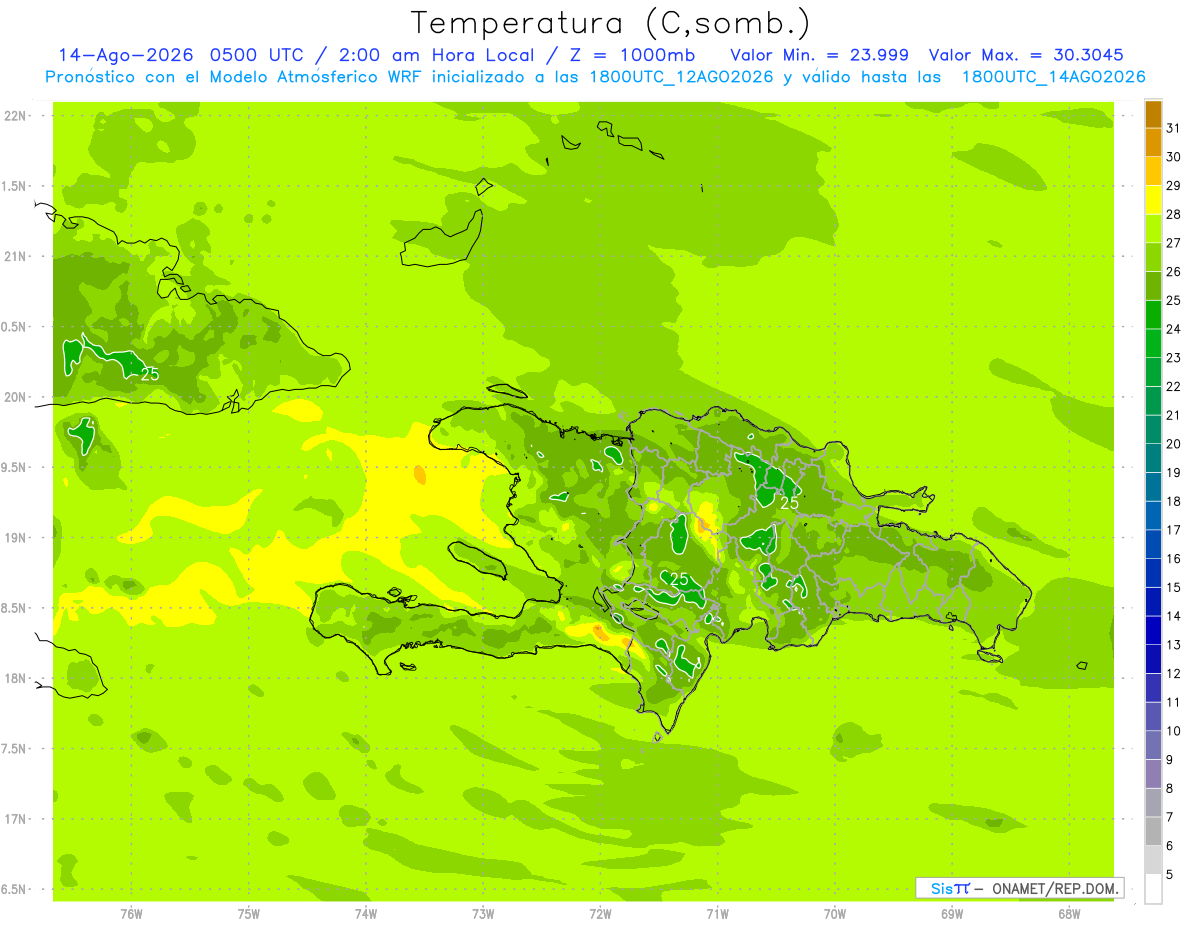This screenshot has width=1200, height=927.
Task: Pick the gray legend swatch between 6 and 7
Action: [x=1153, y=831]
